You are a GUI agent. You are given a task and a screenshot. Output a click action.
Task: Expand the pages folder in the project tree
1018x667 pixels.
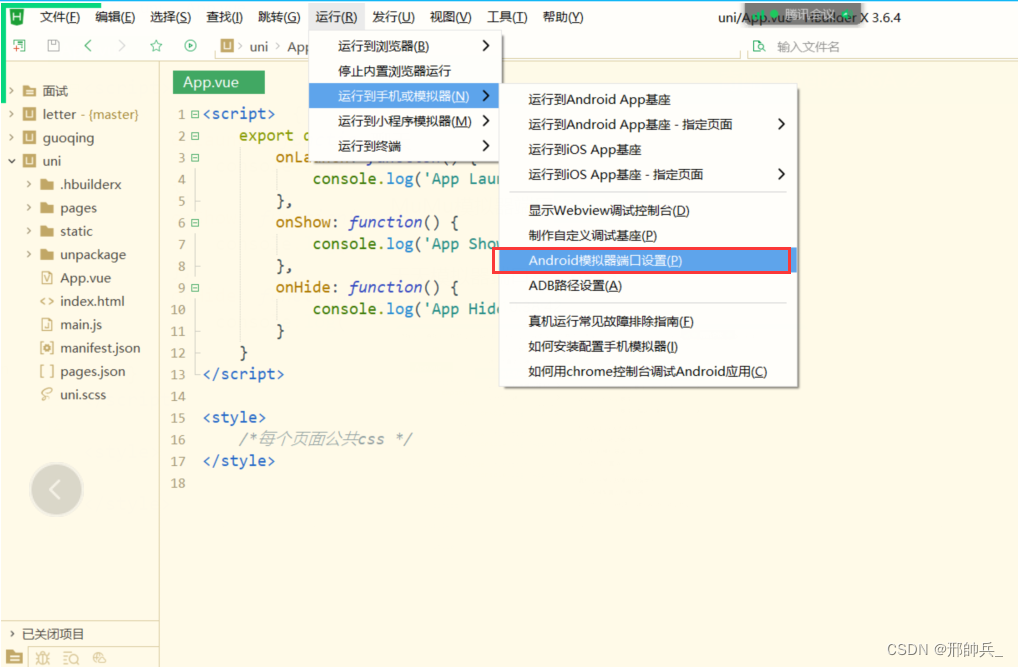point(31,207)
